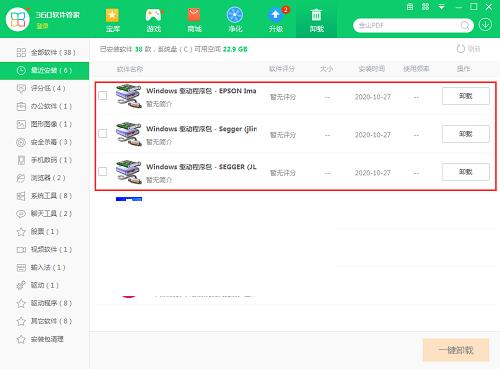The height and width of the screenshot is (369, 500).
Task: Click the driver icon of EPSON Ima row
Action: 128,96
